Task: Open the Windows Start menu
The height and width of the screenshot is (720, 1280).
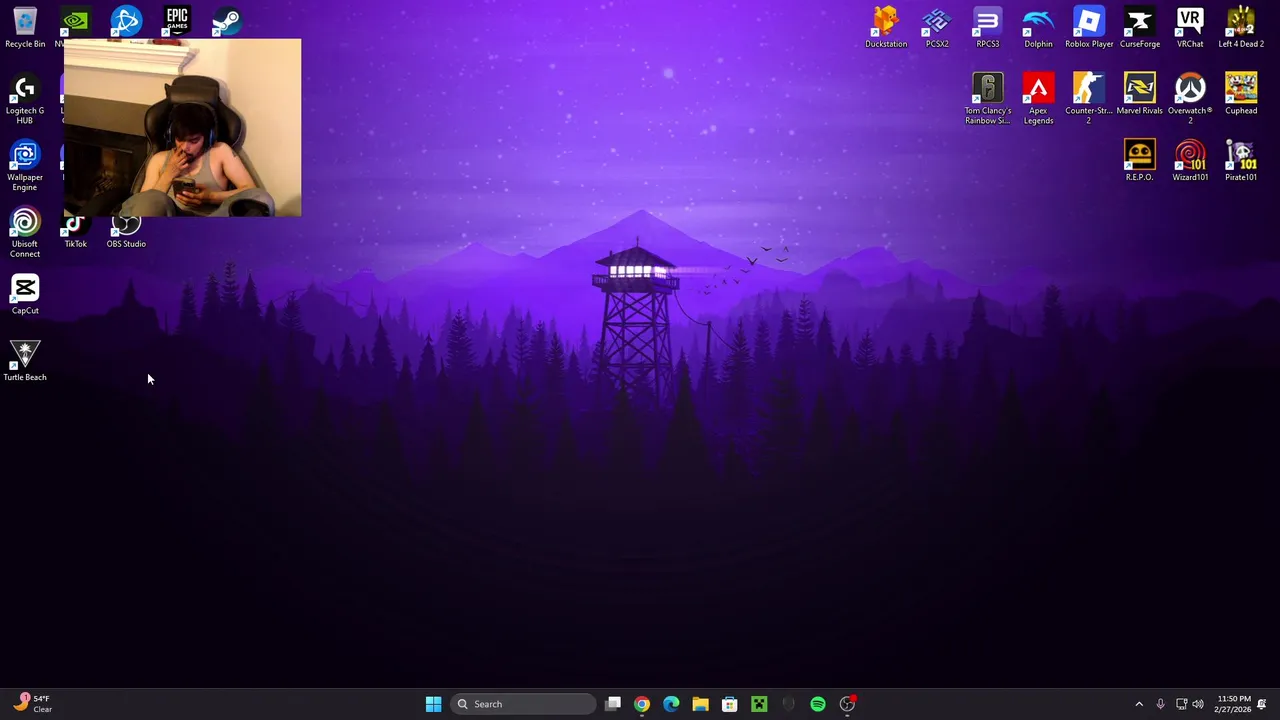Action: [x=433, y=704]
